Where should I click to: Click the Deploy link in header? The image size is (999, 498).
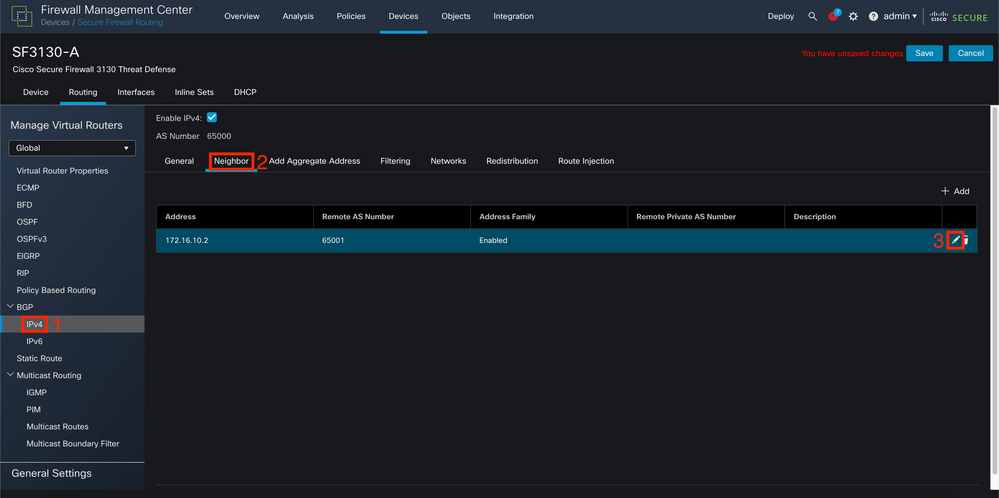click(x=781, y=17)
